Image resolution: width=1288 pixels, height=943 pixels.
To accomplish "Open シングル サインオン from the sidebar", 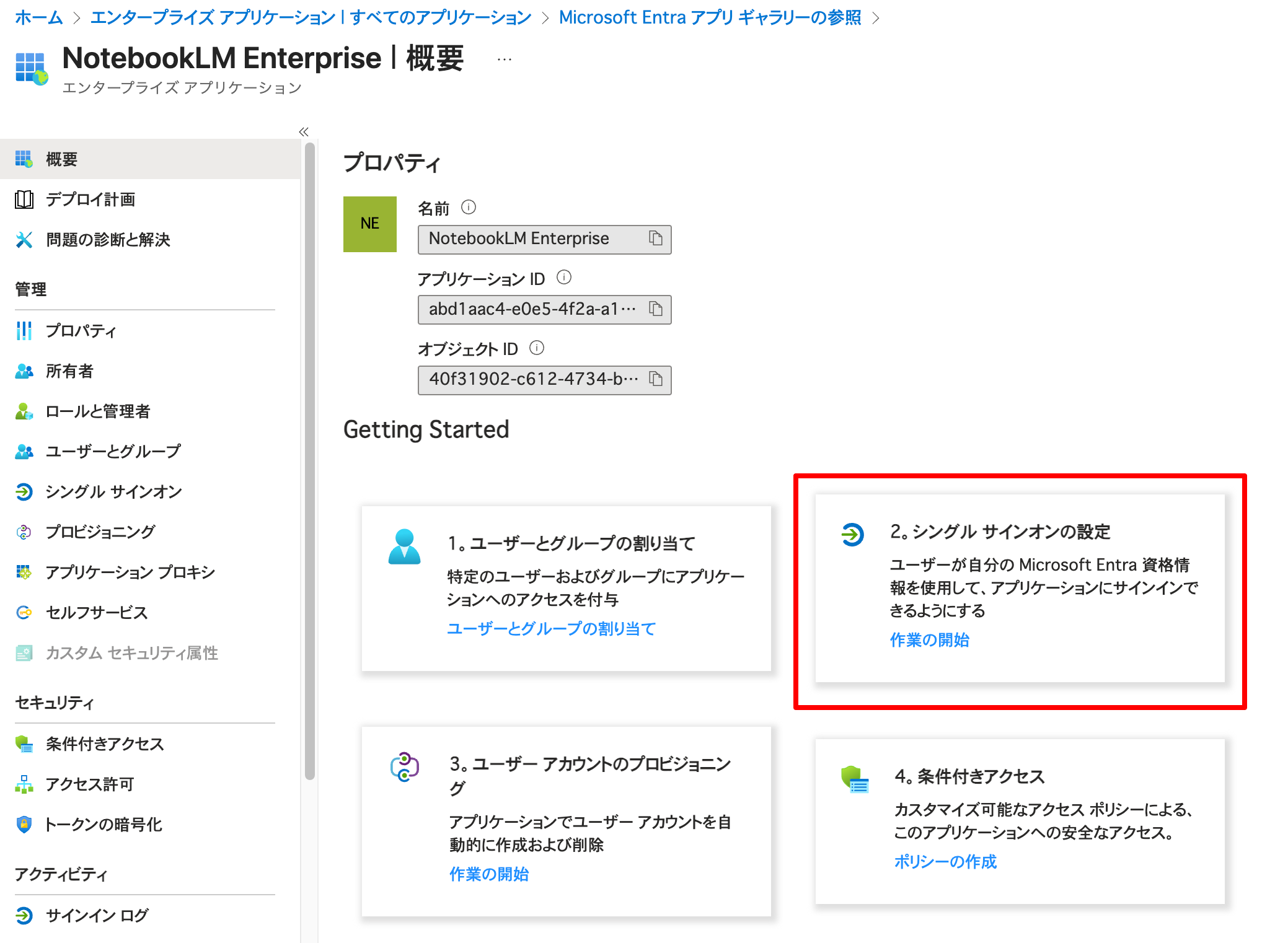I will point(112,492).
